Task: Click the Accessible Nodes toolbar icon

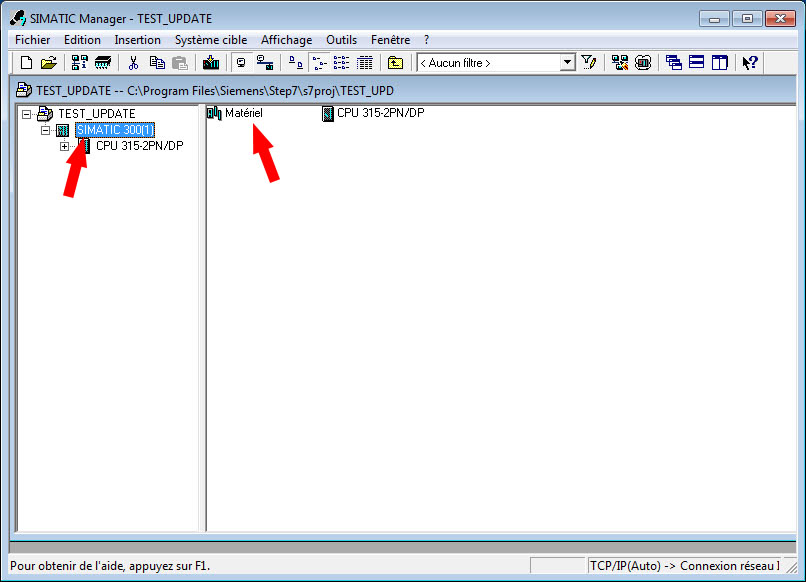Action: (79, 63)
